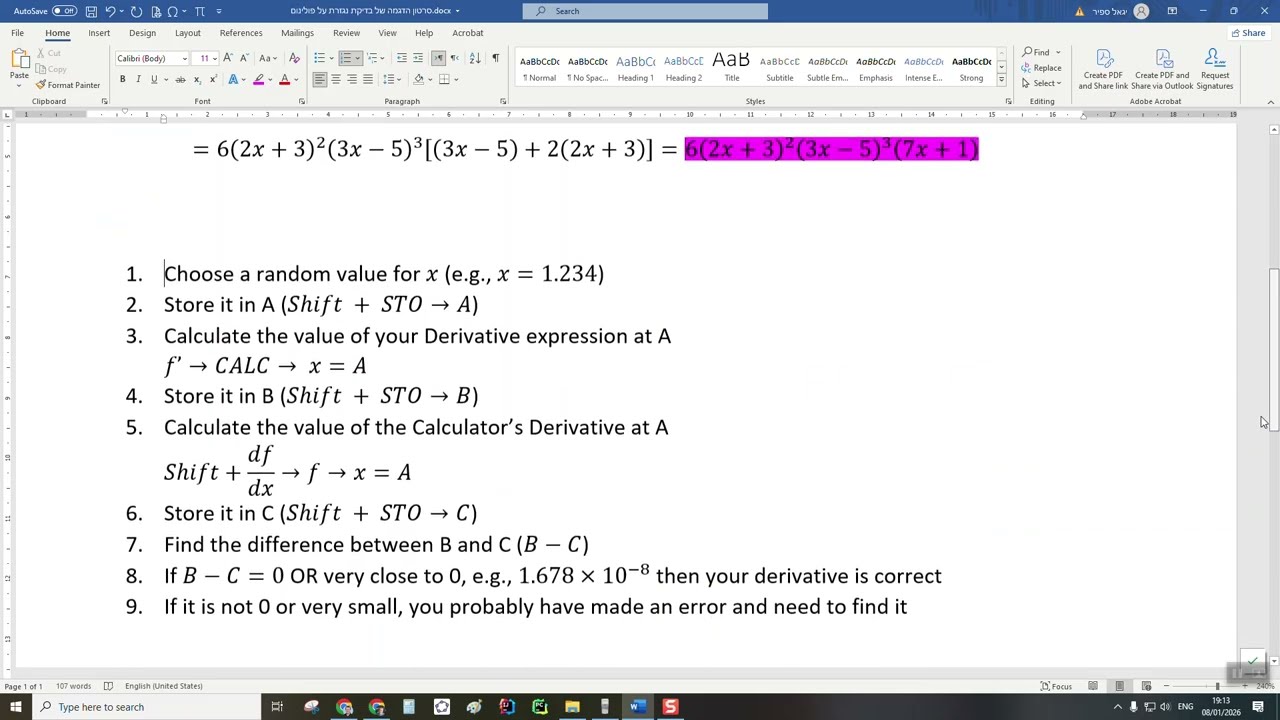
Task: Increase paragraph indent
Action: tap(418, 58)
